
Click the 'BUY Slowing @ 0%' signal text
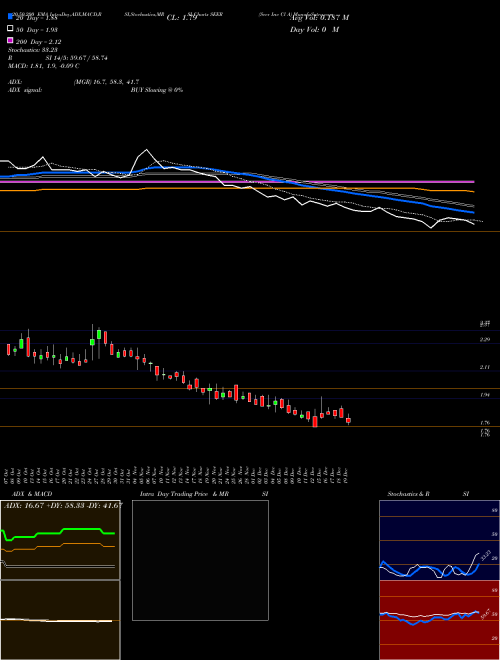coord(157,90)
